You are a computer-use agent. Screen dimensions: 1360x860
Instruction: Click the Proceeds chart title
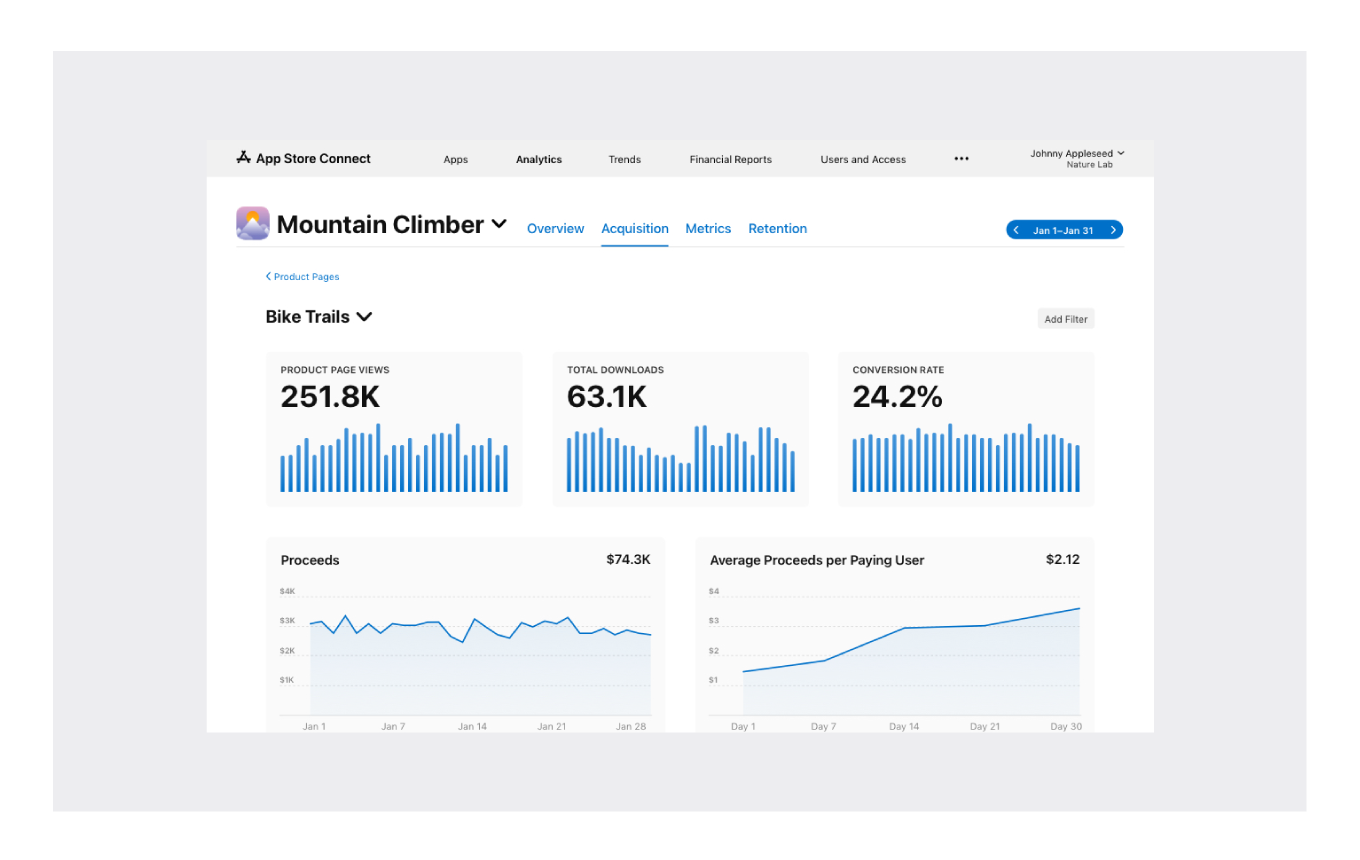pos(310,560)
